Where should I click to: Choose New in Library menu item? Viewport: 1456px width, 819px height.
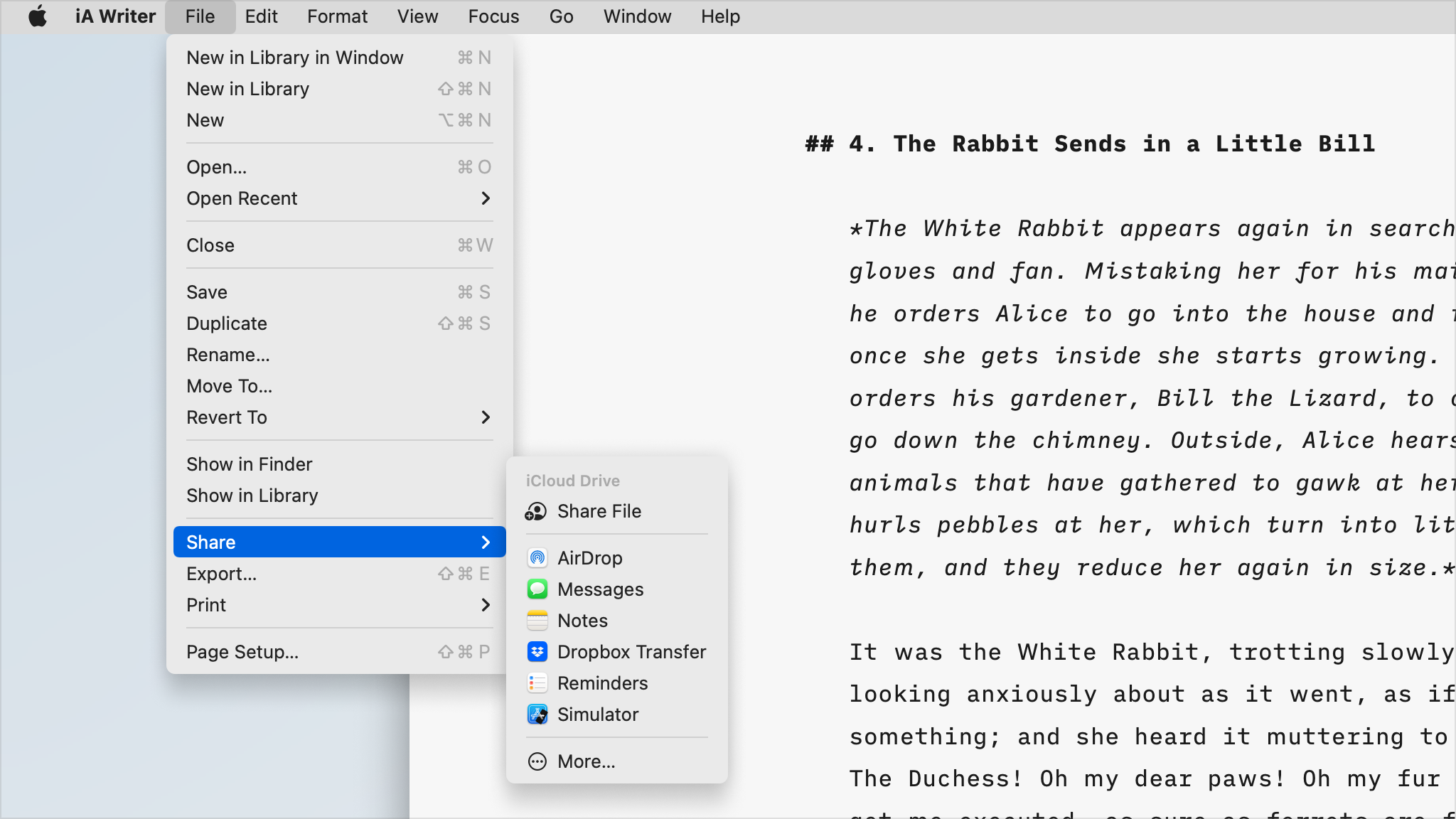click(x=339, y=89)
